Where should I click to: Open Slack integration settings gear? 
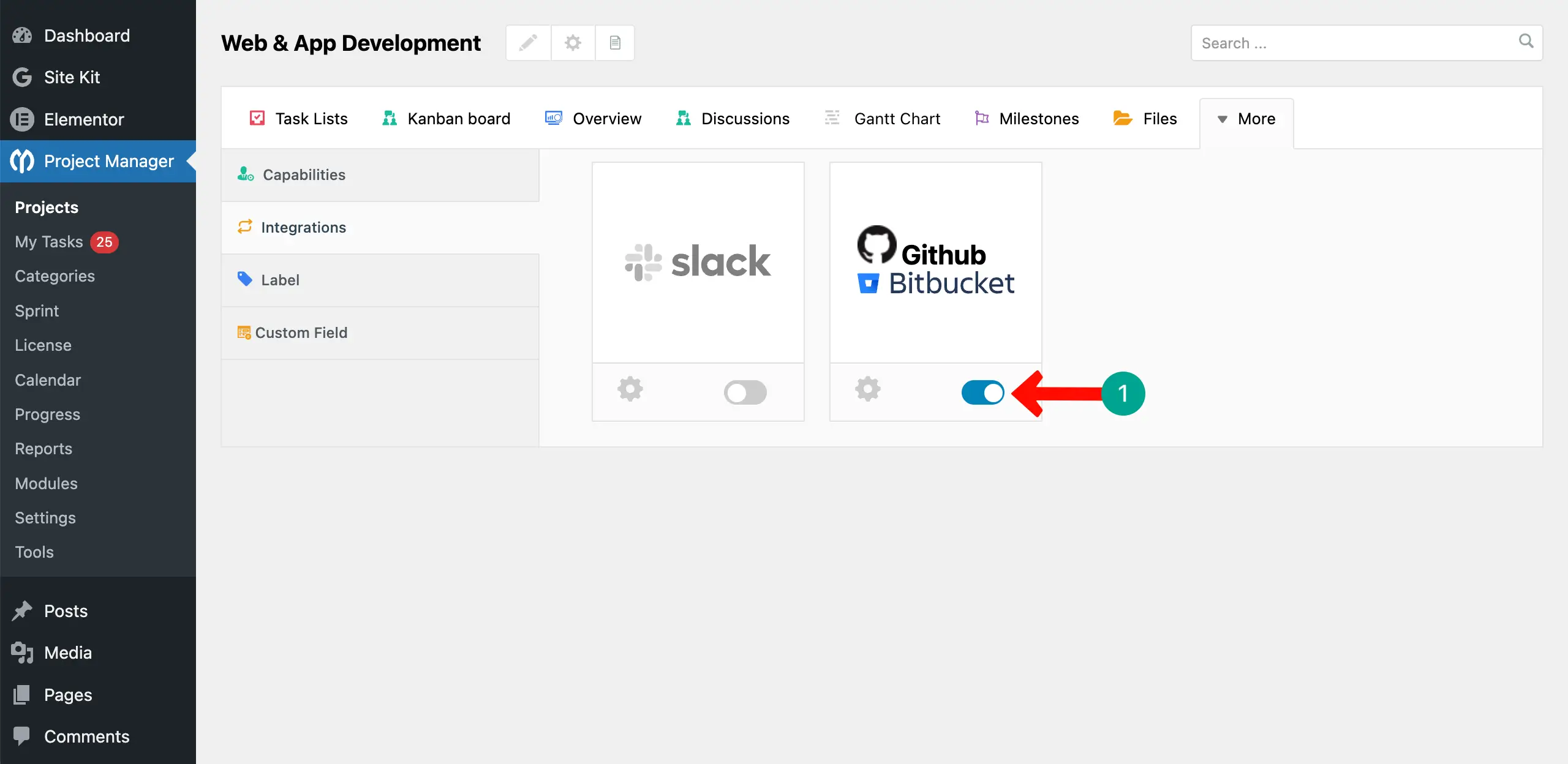[x=630, y=388]
